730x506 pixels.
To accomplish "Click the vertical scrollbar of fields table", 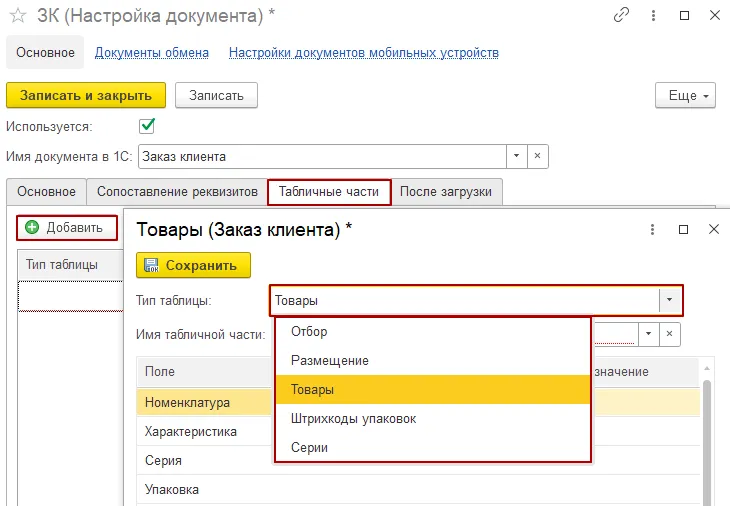I will 707,440.
